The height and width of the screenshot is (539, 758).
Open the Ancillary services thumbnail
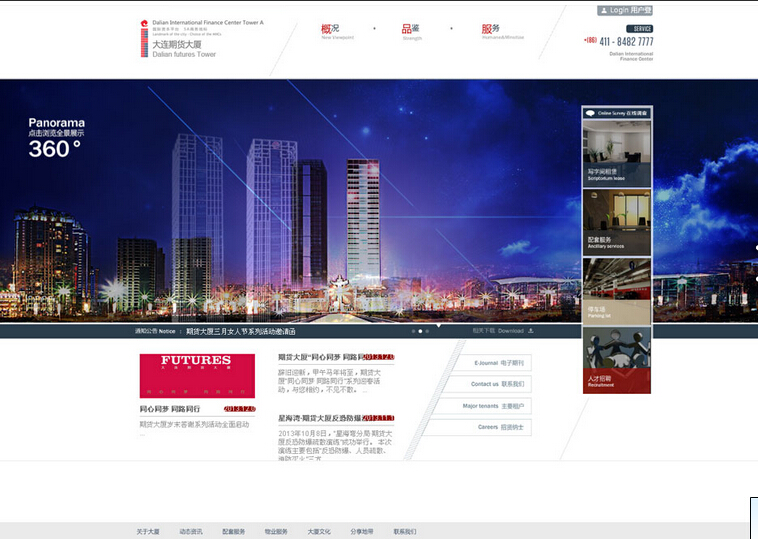click(x=617, y=222)
